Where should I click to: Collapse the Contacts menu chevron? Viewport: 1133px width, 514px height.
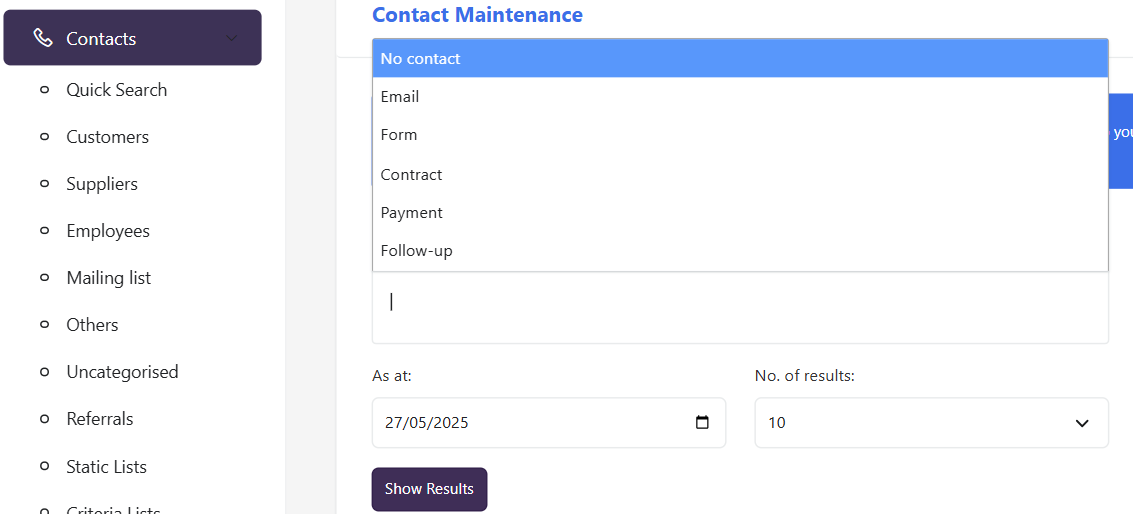tap(231, 38)
